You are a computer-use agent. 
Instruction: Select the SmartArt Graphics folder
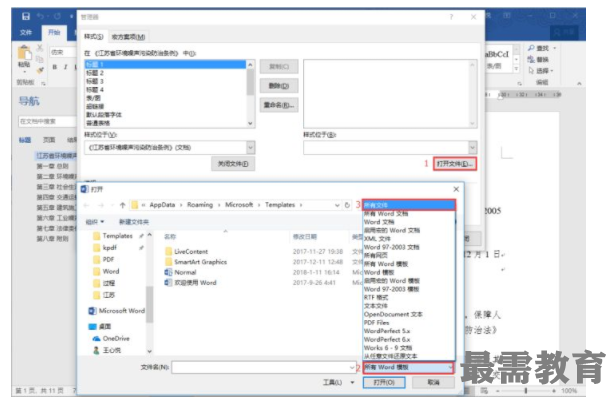[196, 262]
